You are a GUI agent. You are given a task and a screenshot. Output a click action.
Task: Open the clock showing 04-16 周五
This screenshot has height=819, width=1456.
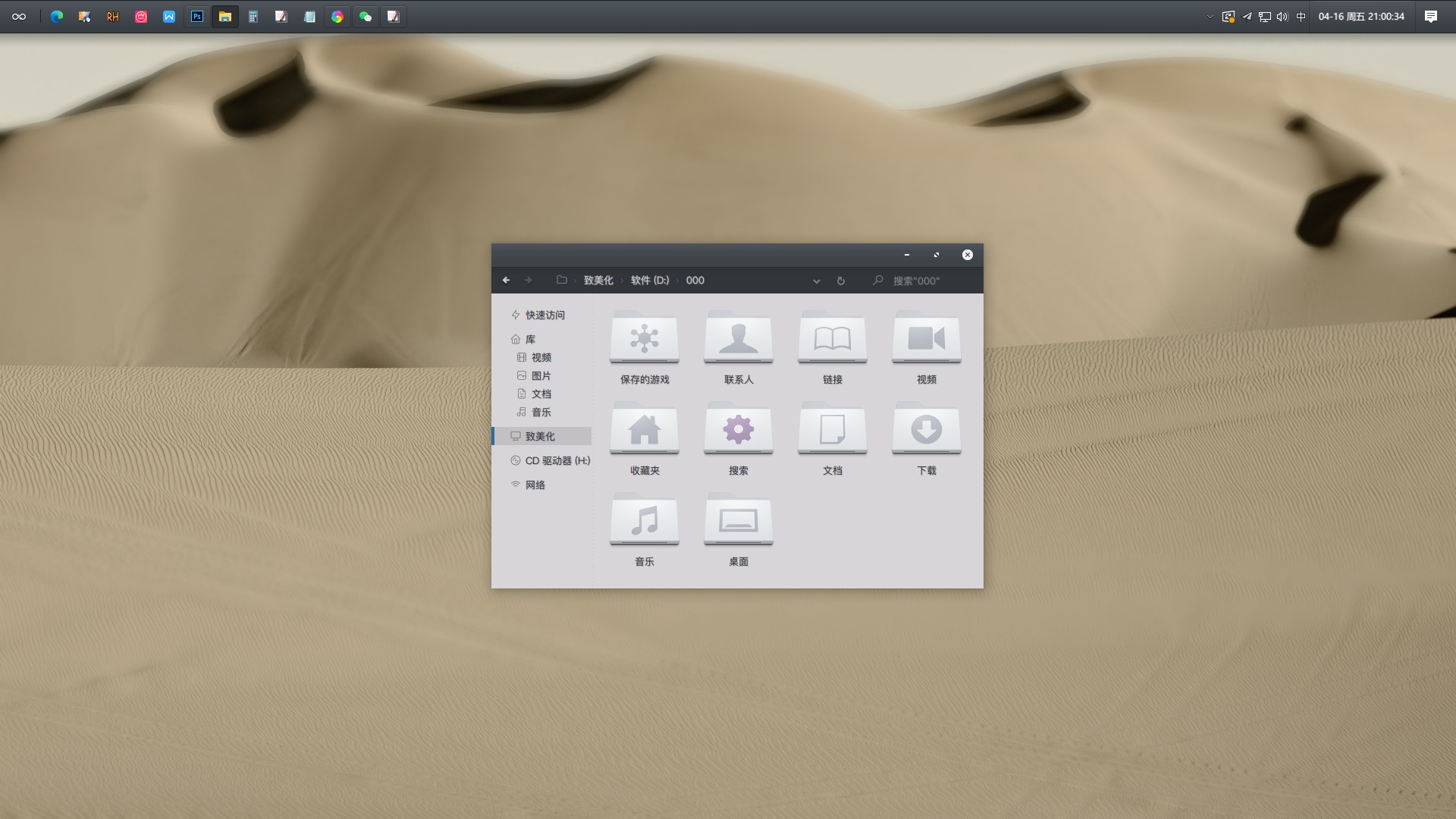1361,17
